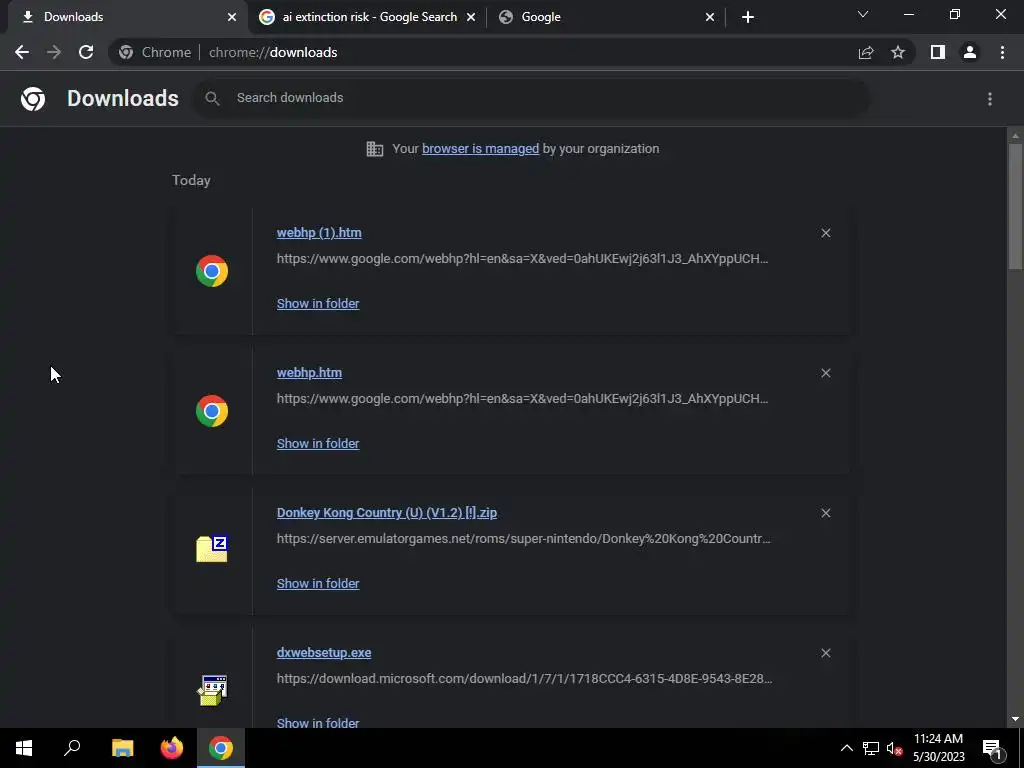
Task: Click the webhp.htm google.com source URL text
Action: [x=522, y=398]
